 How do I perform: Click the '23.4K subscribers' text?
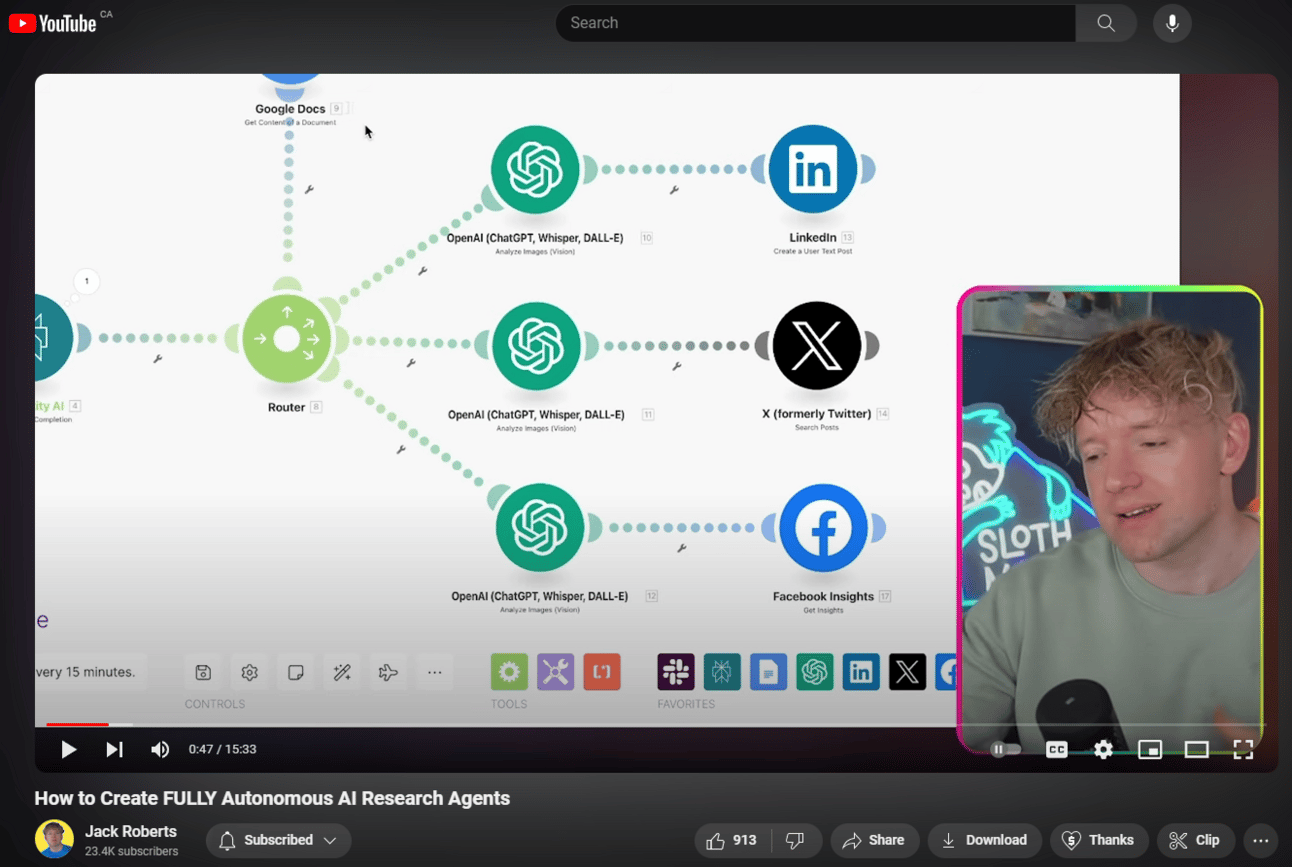131,852
